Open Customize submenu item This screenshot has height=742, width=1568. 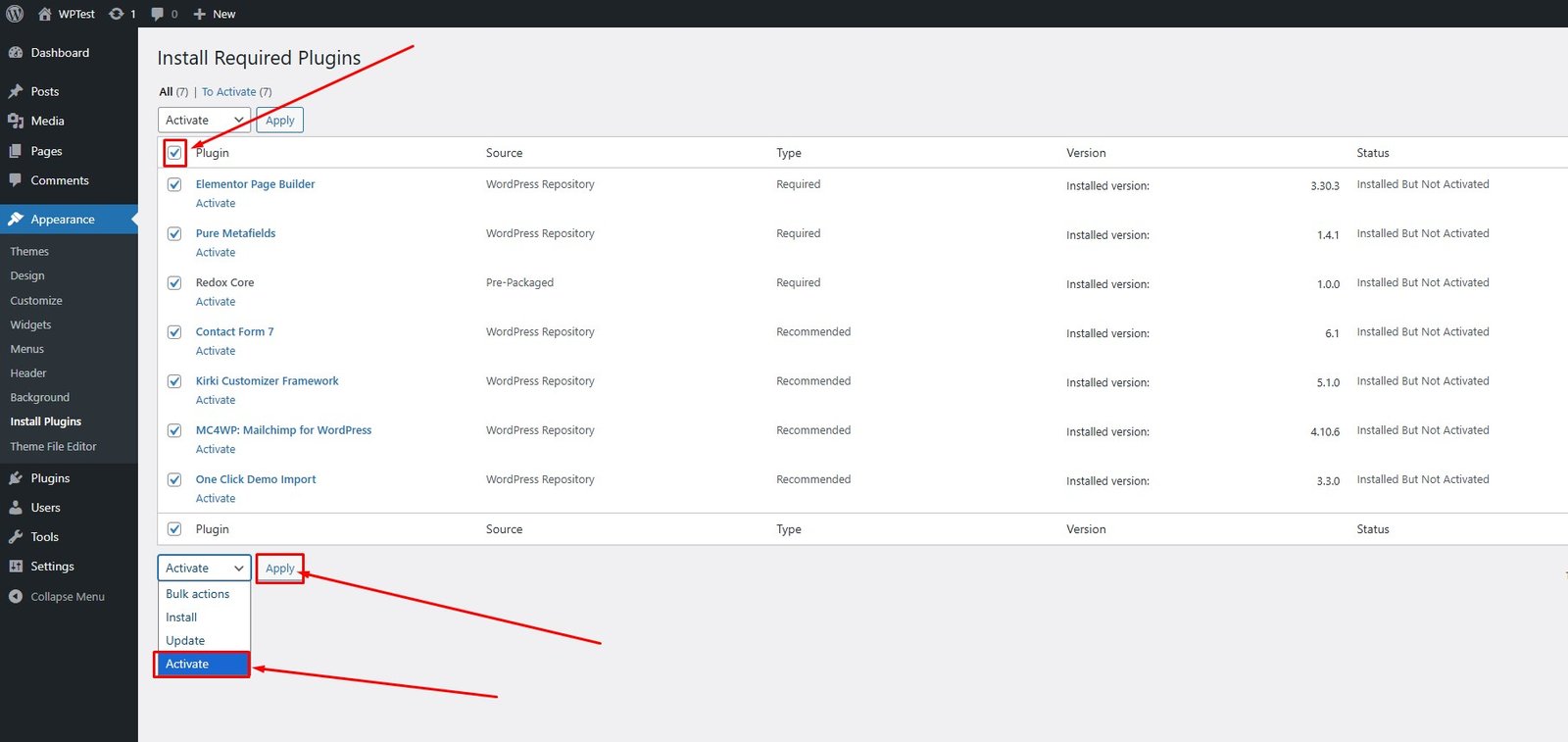tap(36, 301)
